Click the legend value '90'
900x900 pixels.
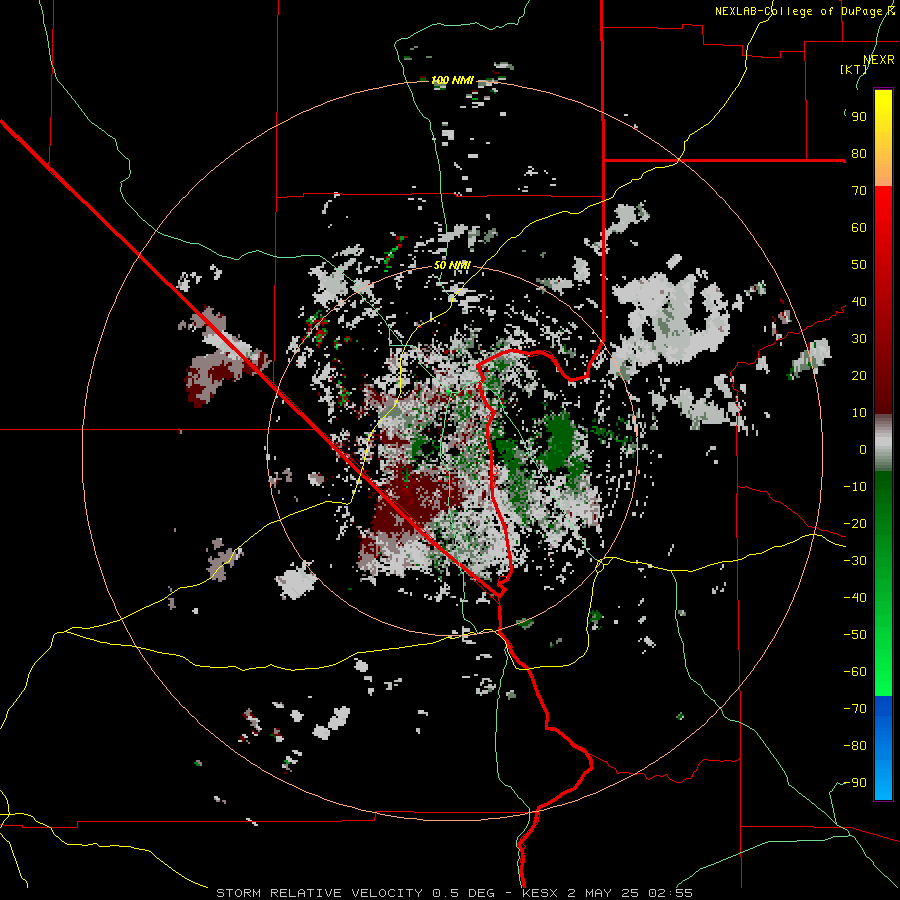pyautogui.click(x=859, y=117)
